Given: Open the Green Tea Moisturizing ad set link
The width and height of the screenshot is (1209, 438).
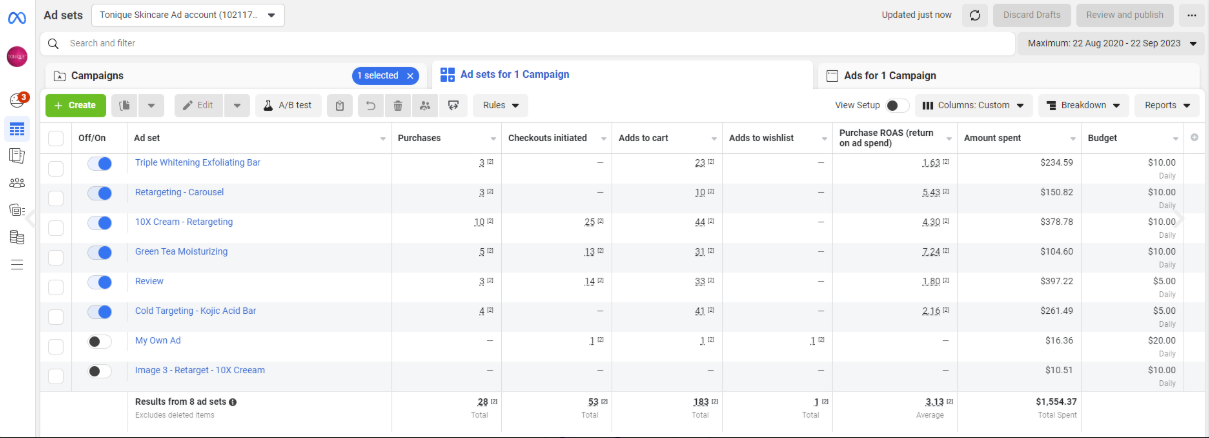Looking at the screenshot, I should [x=181, y=252].
